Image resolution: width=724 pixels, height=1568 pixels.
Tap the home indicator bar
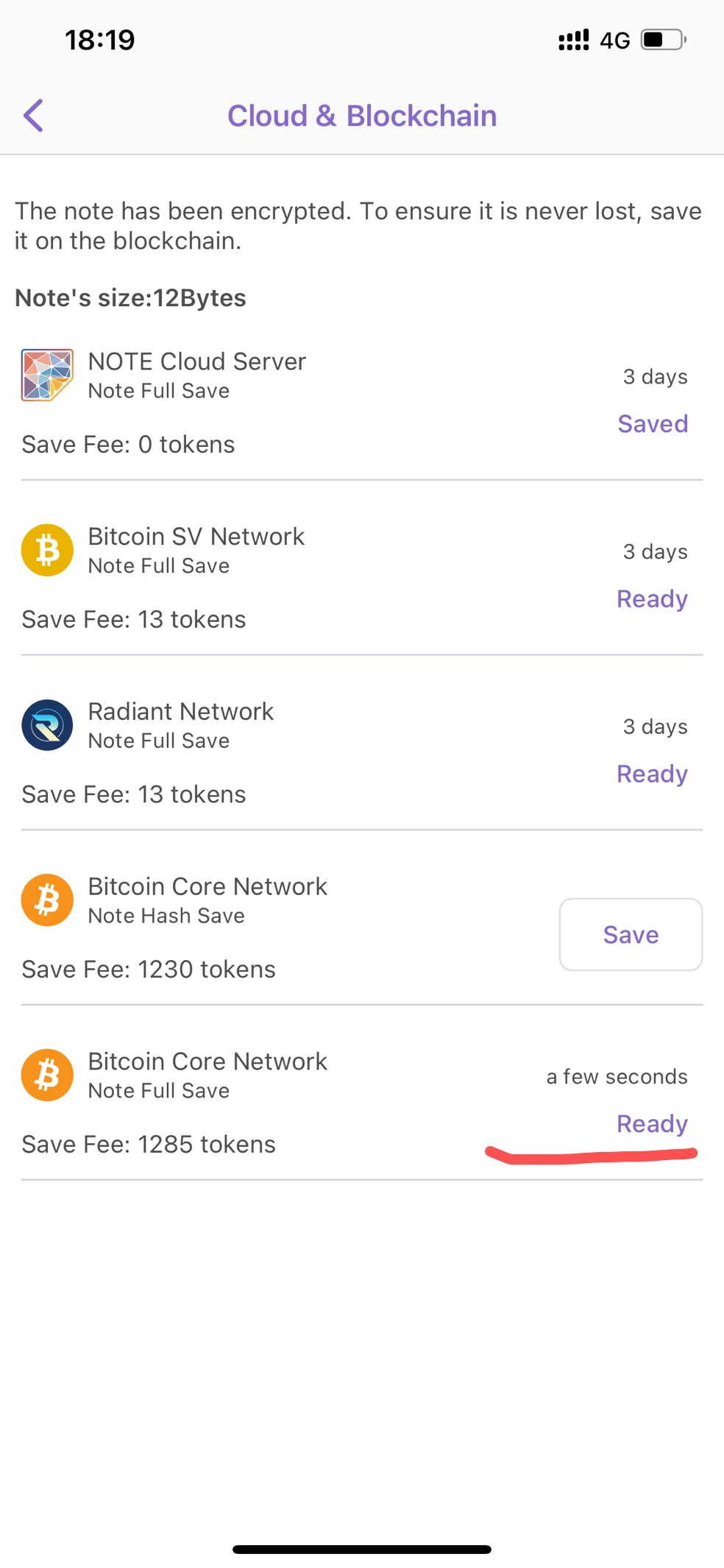tap(362, 1550)
